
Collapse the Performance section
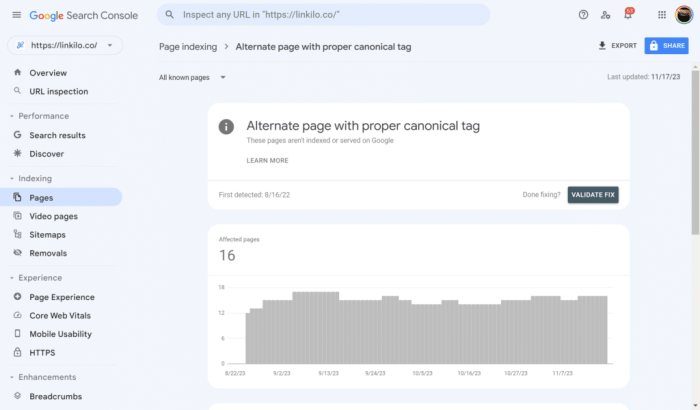pyautogui.click(x=12, y=116)
